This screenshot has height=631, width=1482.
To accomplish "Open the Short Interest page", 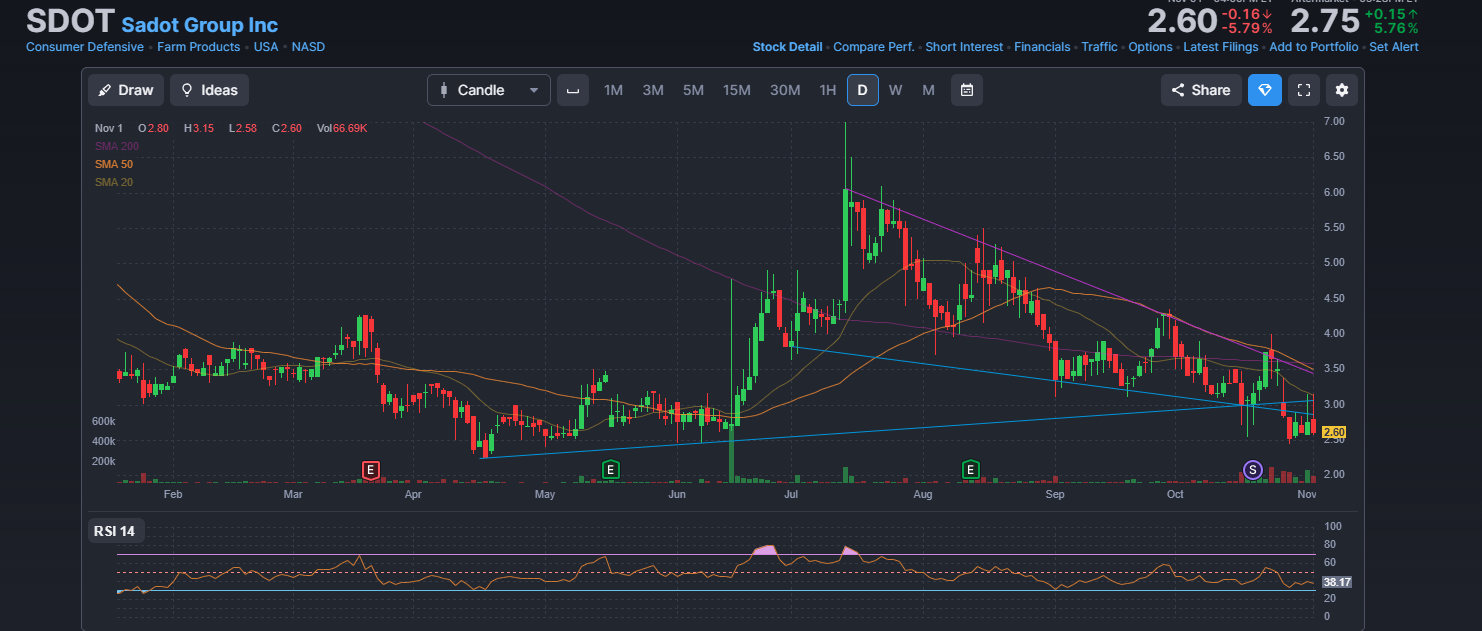I will pos(964,47).
